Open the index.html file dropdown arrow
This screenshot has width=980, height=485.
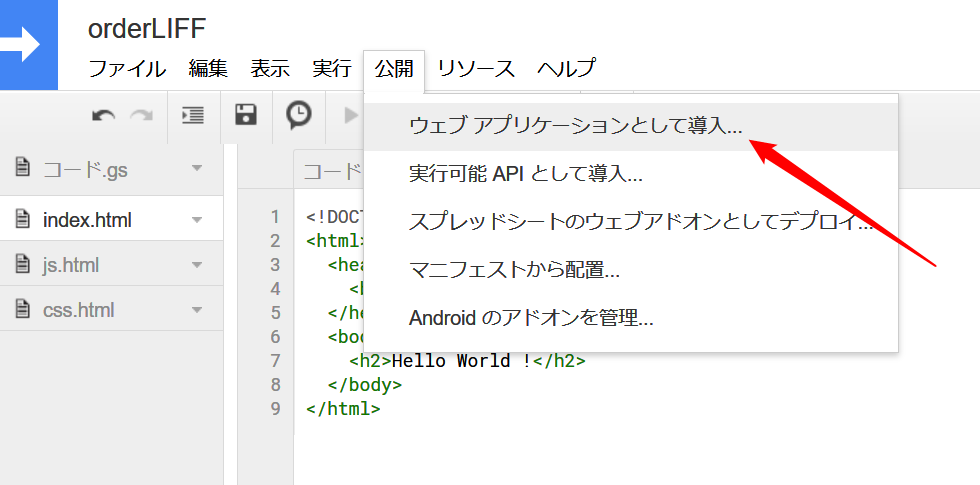(x=196, y=220)
